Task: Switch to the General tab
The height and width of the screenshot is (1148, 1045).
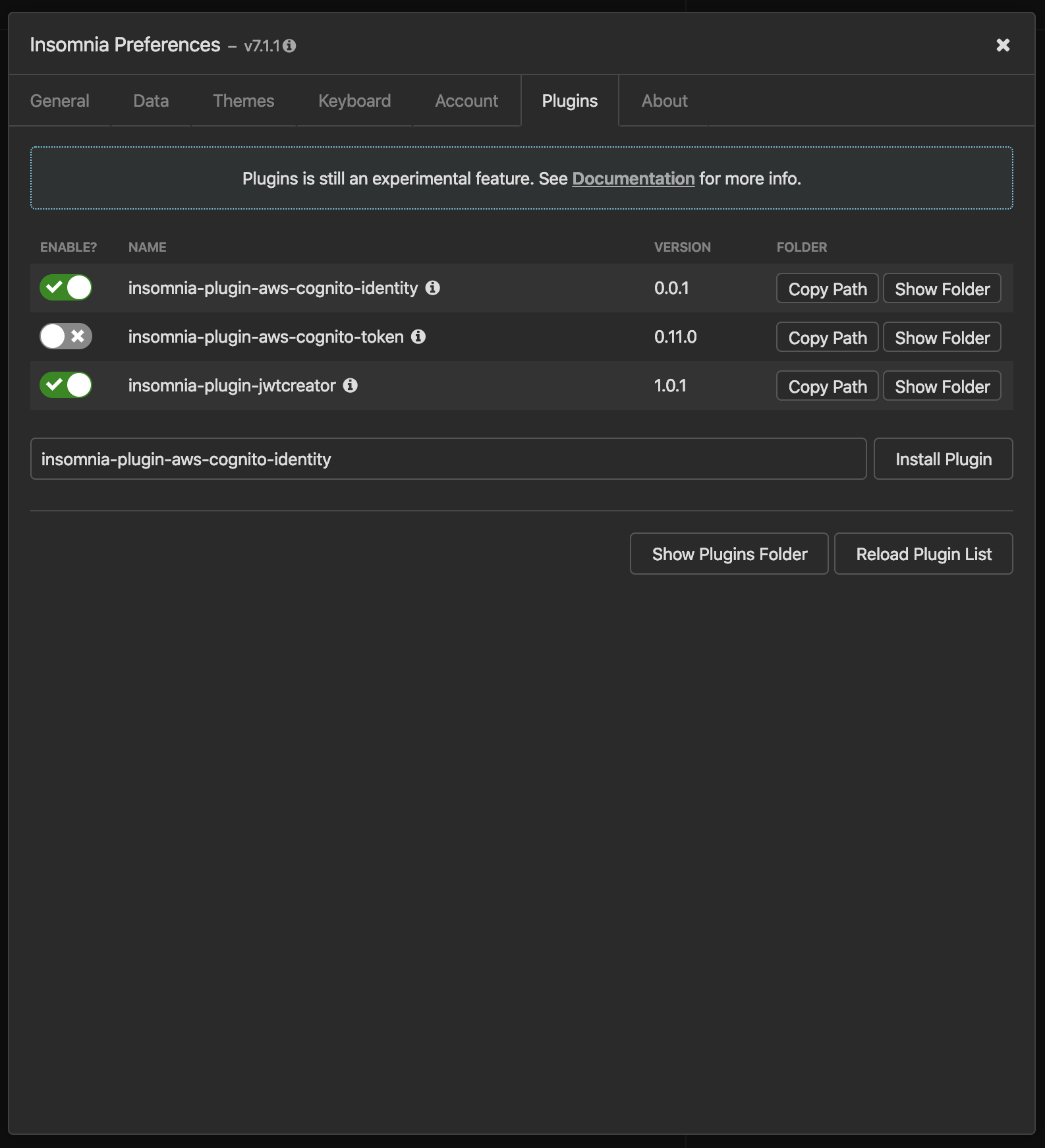Action: (x=60, y=101)
